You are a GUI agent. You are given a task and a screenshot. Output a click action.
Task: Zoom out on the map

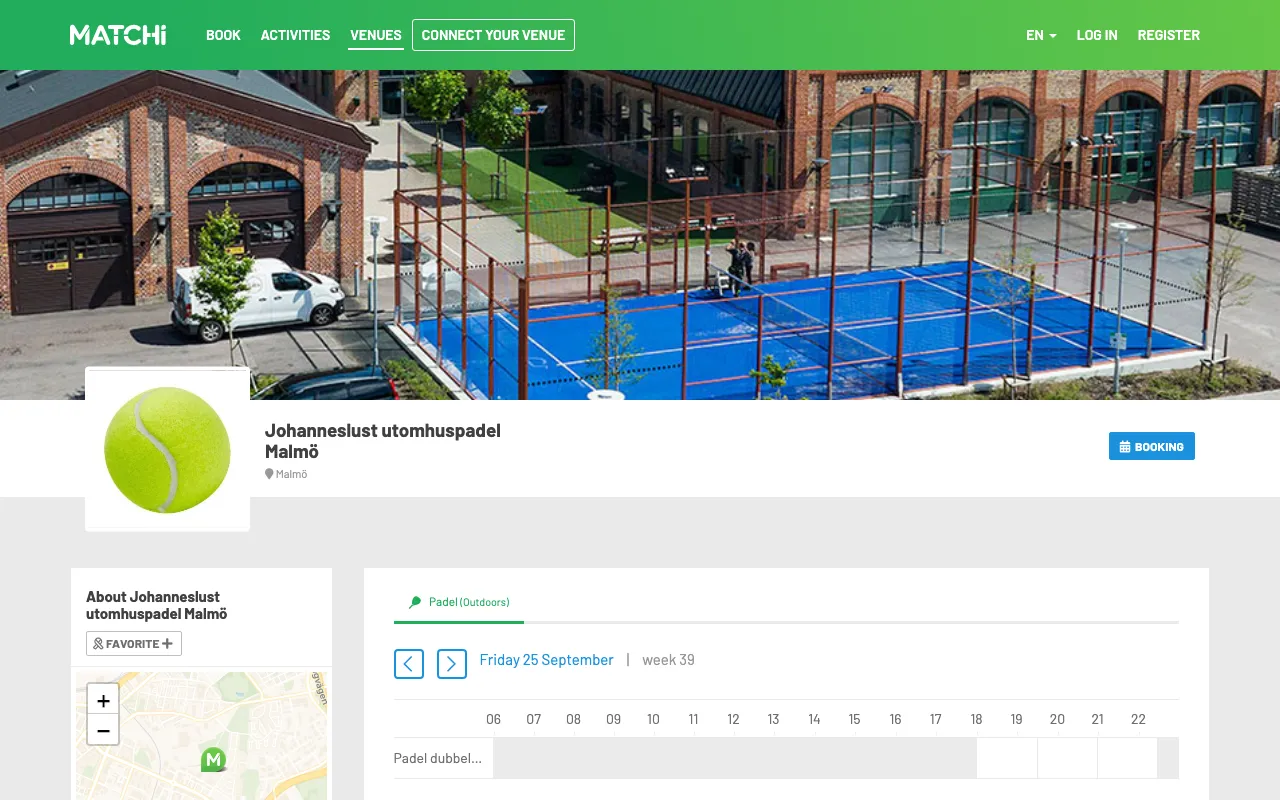103,730
